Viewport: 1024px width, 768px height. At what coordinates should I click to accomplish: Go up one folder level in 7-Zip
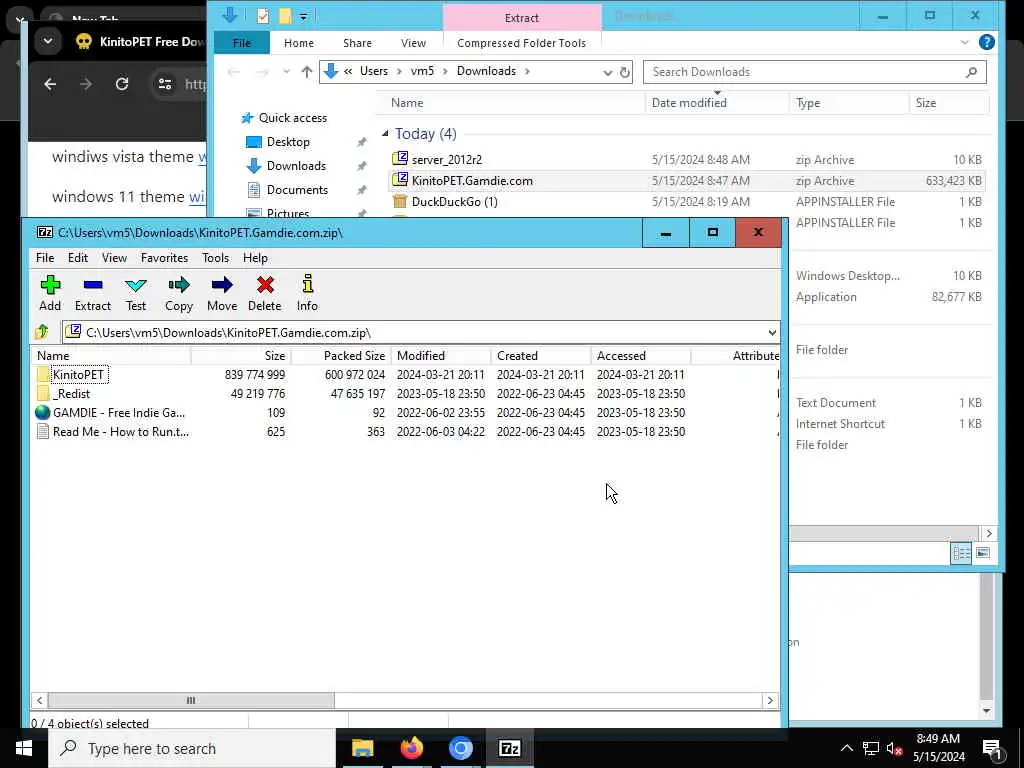(x=42, y=332)
